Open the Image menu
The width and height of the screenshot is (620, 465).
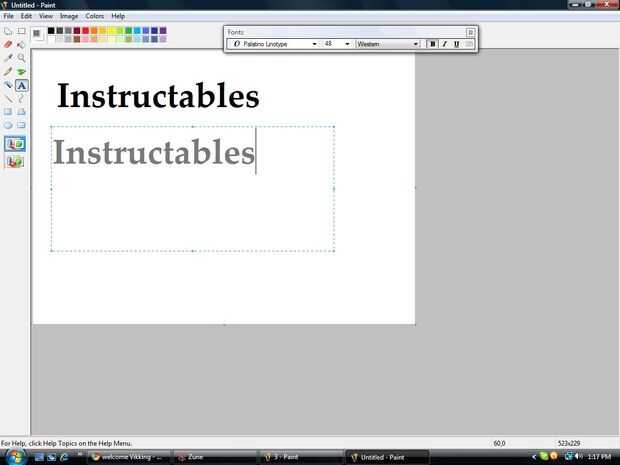point(69,16)
